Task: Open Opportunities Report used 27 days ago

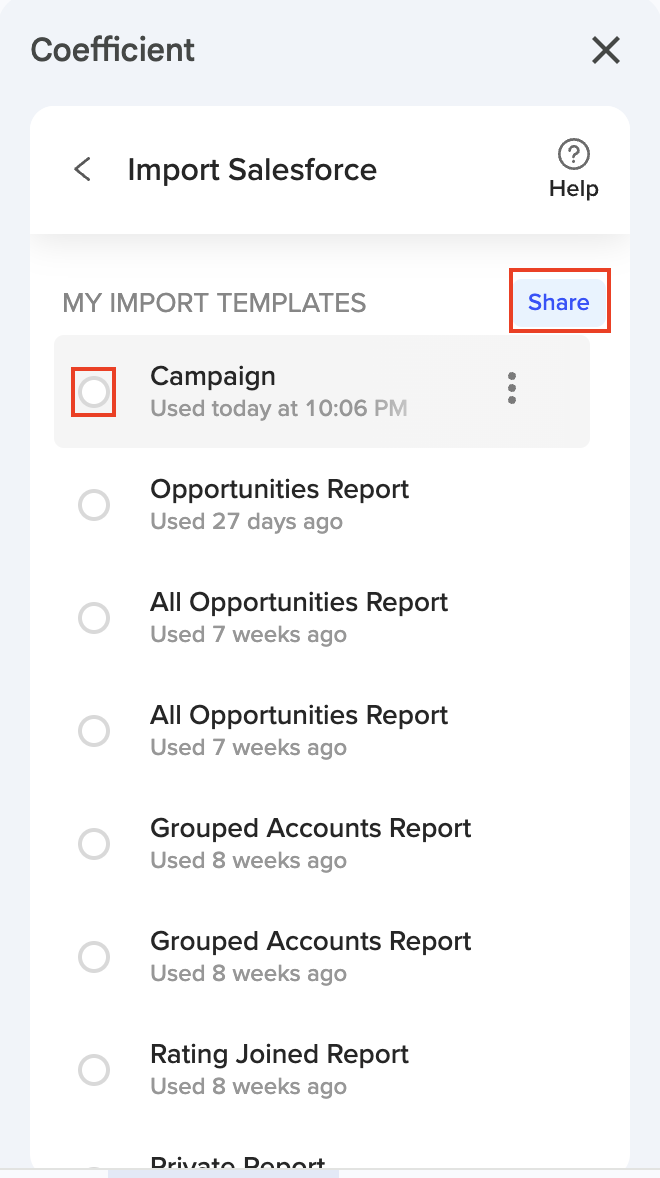Action: coord(279,490)
